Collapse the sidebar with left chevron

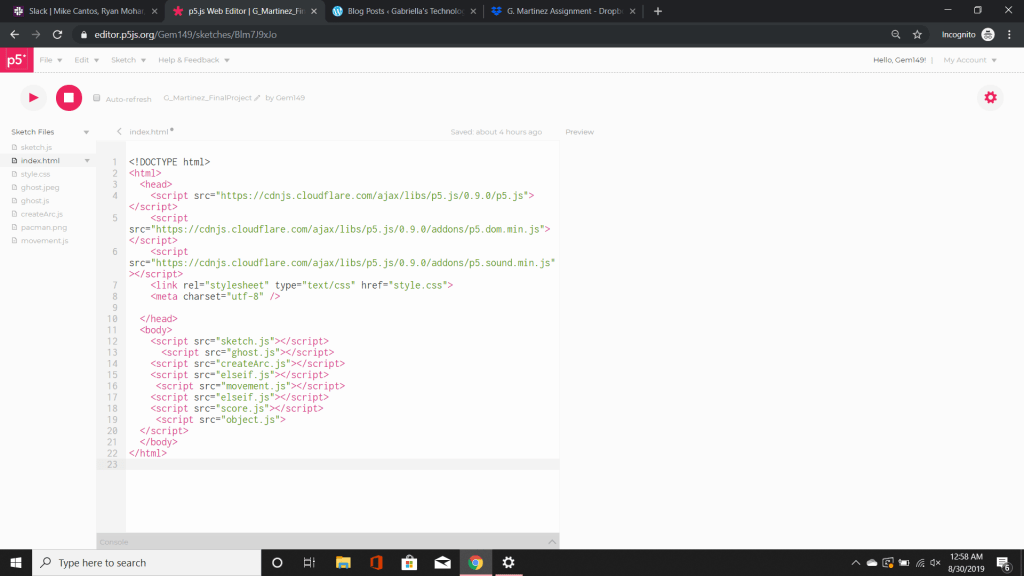(119, 132)
